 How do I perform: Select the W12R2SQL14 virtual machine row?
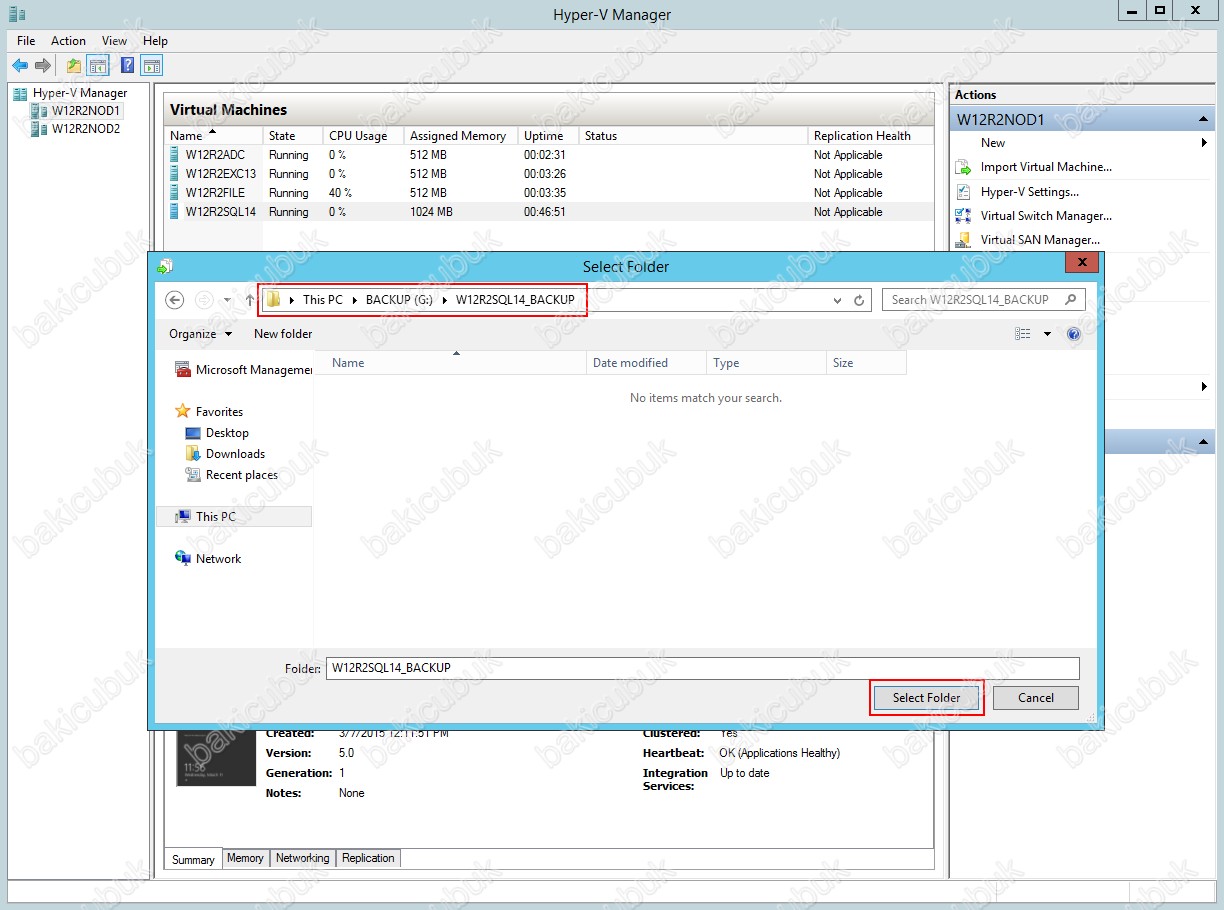(549, 212)
